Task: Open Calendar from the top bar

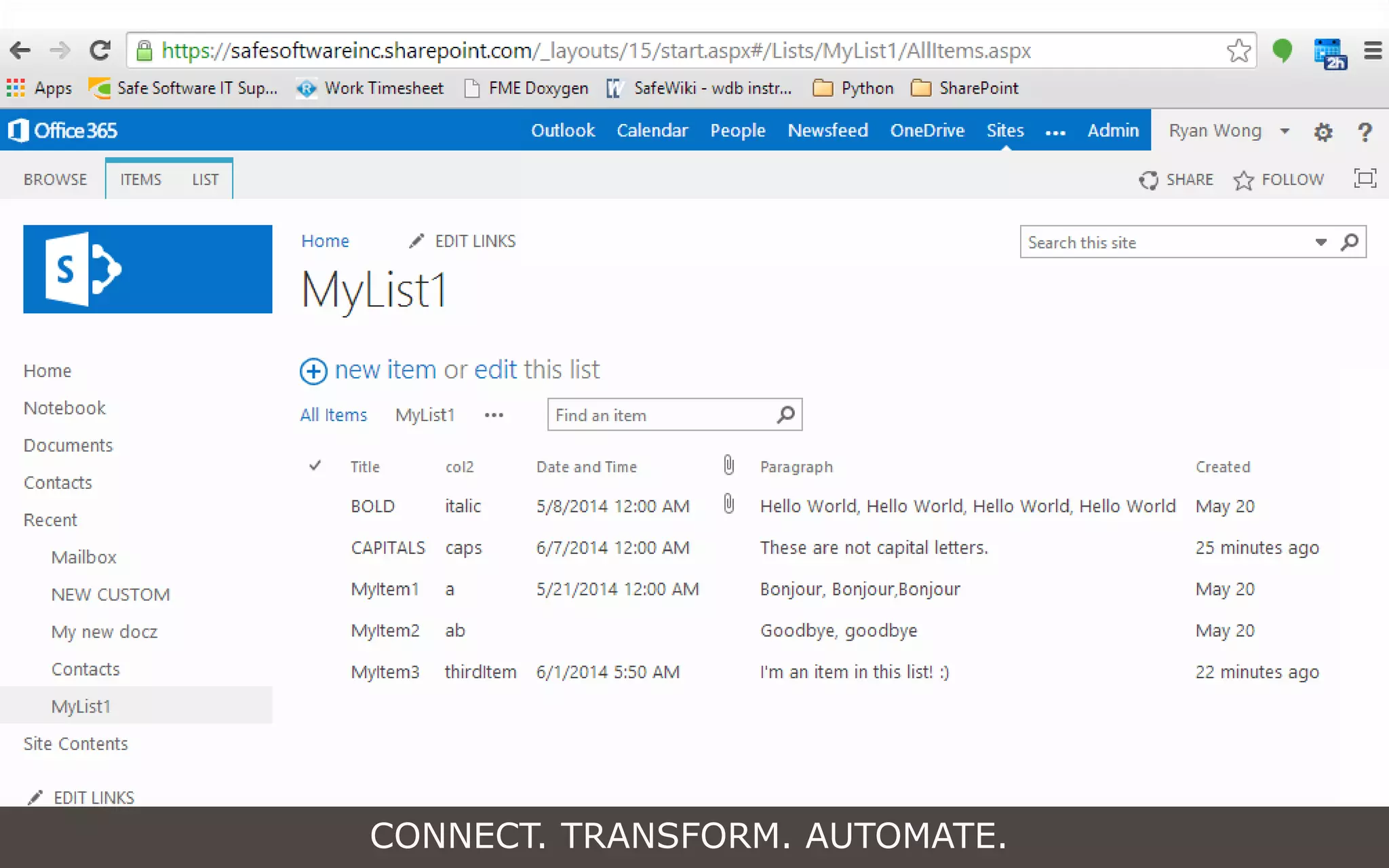Action: 652,130
